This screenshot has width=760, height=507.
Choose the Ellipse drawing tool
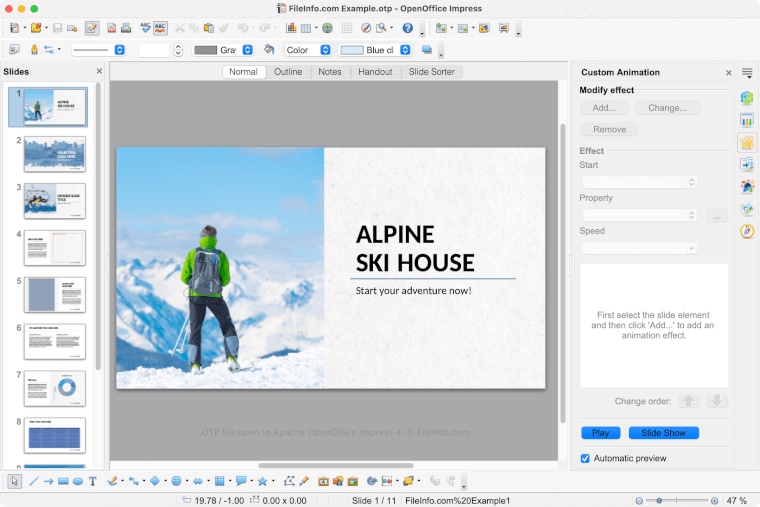[x=78, y=481]
